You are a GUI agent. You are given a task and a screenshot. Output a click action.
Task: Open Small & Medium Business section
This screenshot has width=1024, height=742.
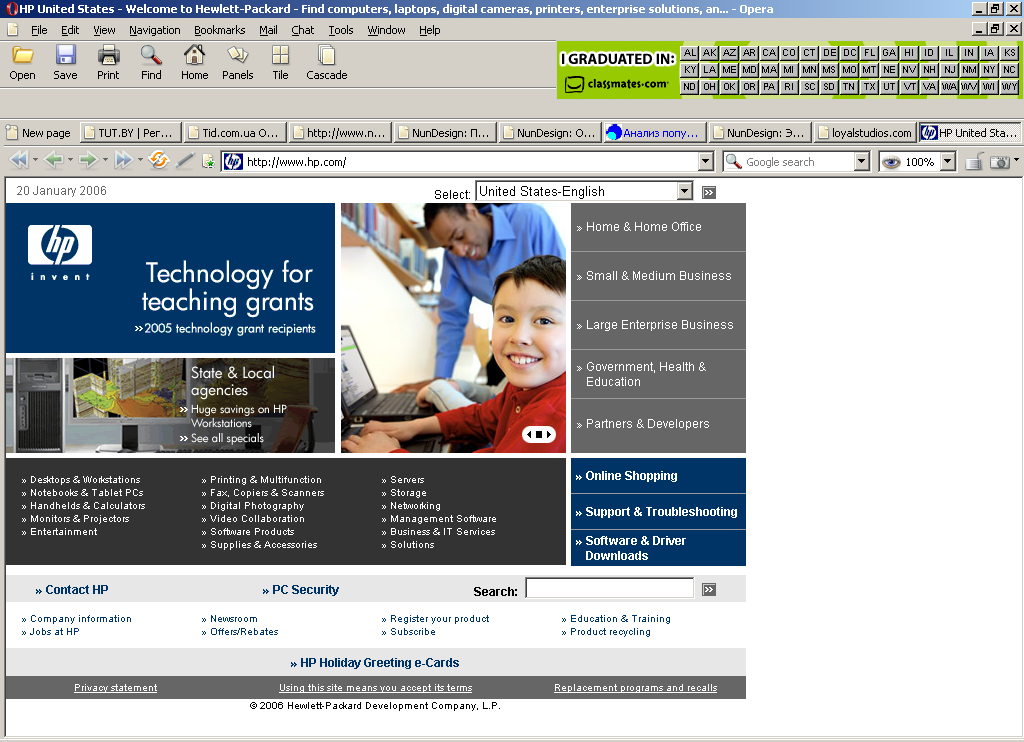(658, 276)
